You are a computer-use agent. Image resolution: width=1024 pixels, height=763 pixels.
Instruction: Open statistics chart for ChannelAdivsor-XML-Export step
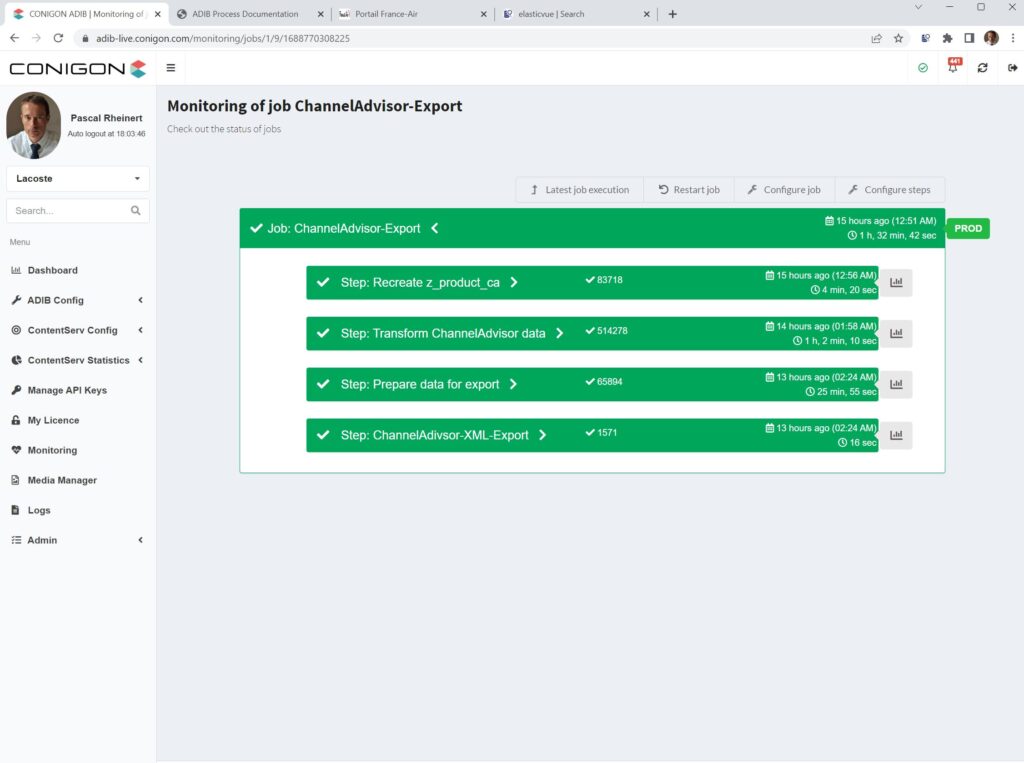(896, 435)
